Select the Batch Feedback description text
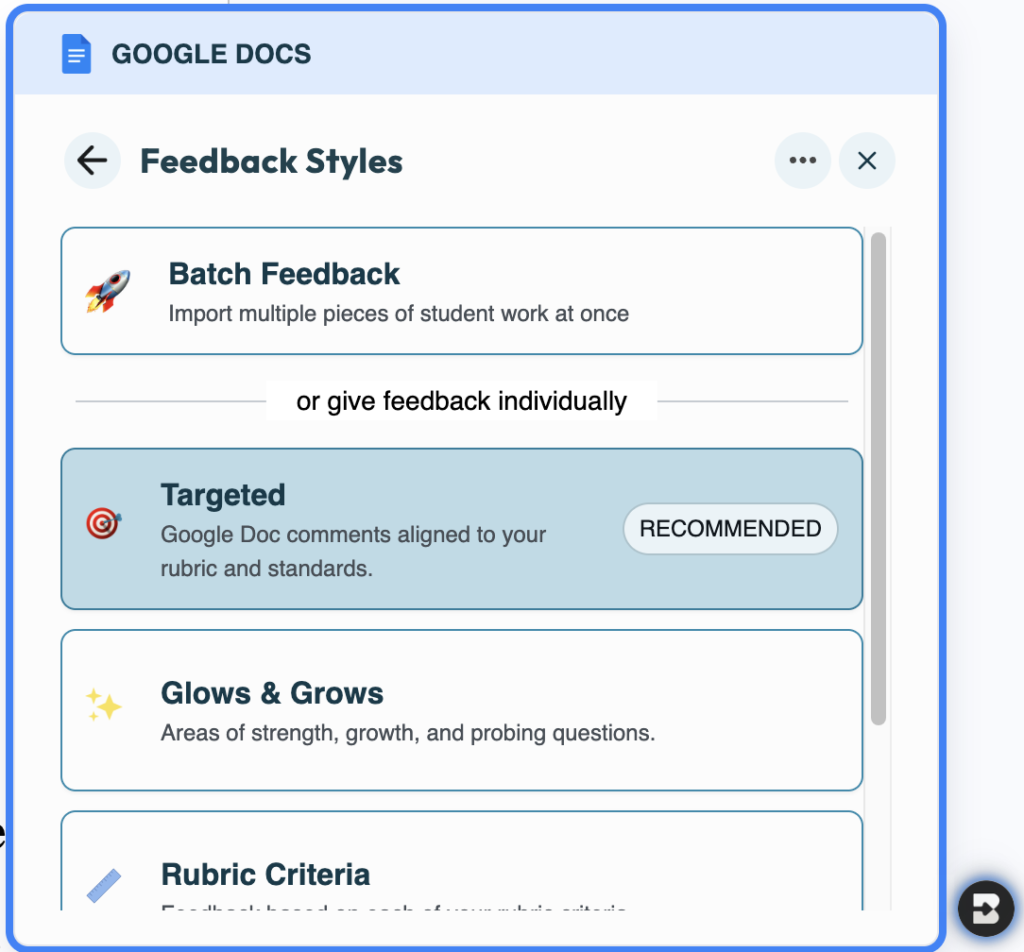Viewport: 1024px width, 952px height. click(398, 313)
